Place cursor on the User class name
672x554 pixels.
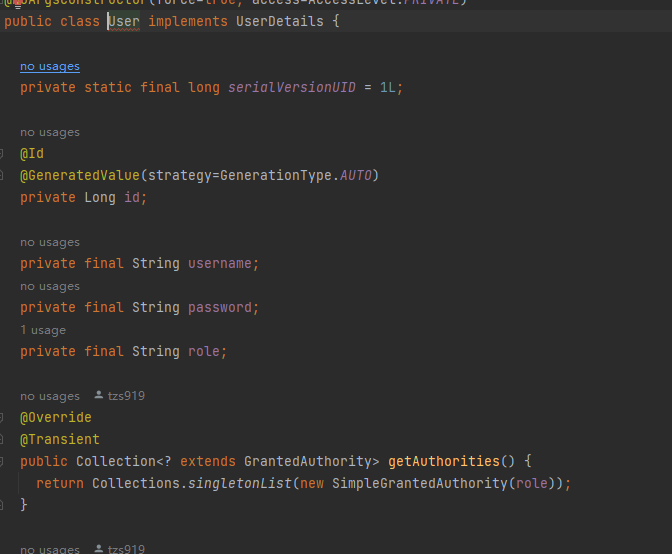(124, 21)
